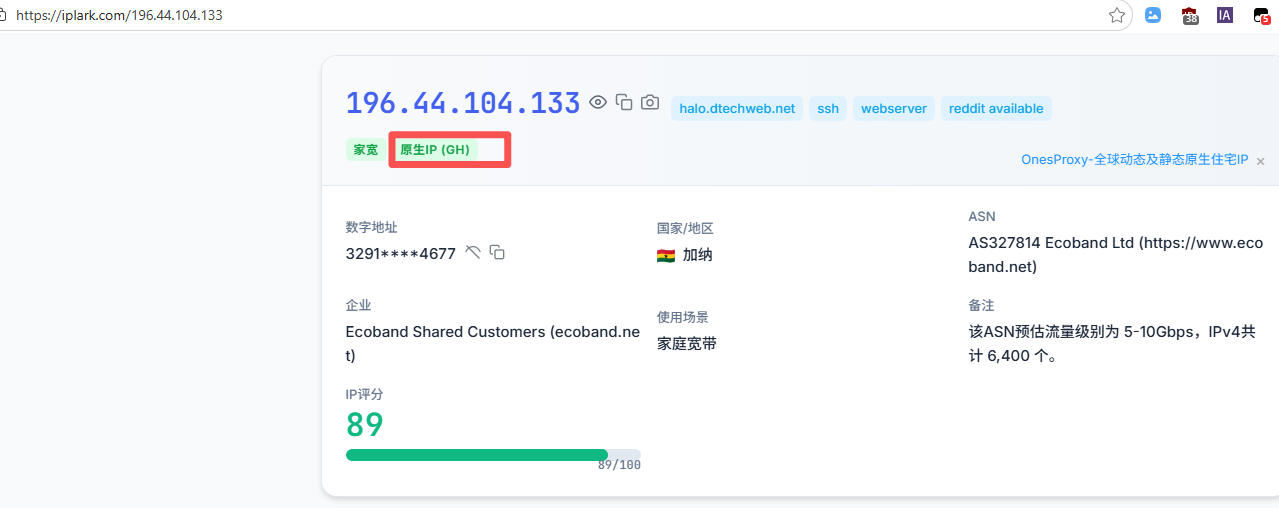Select the webserver tag

(894, 109)
